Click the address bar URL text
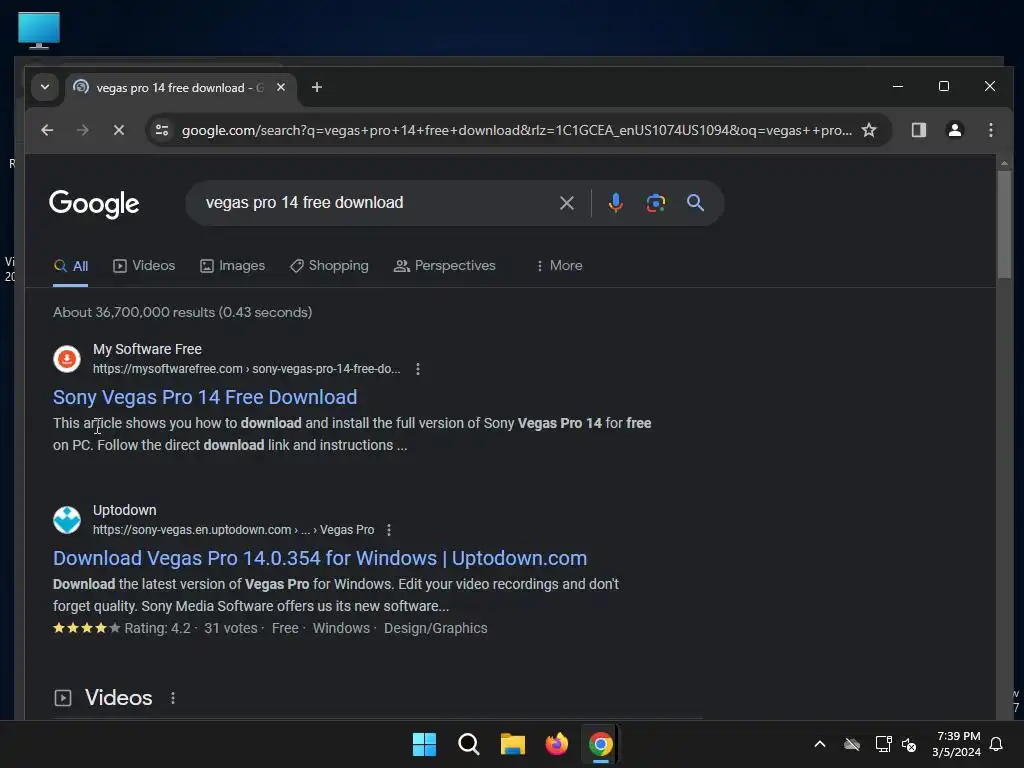Viewport: 1024px width, 768px height. pos(517,130)
